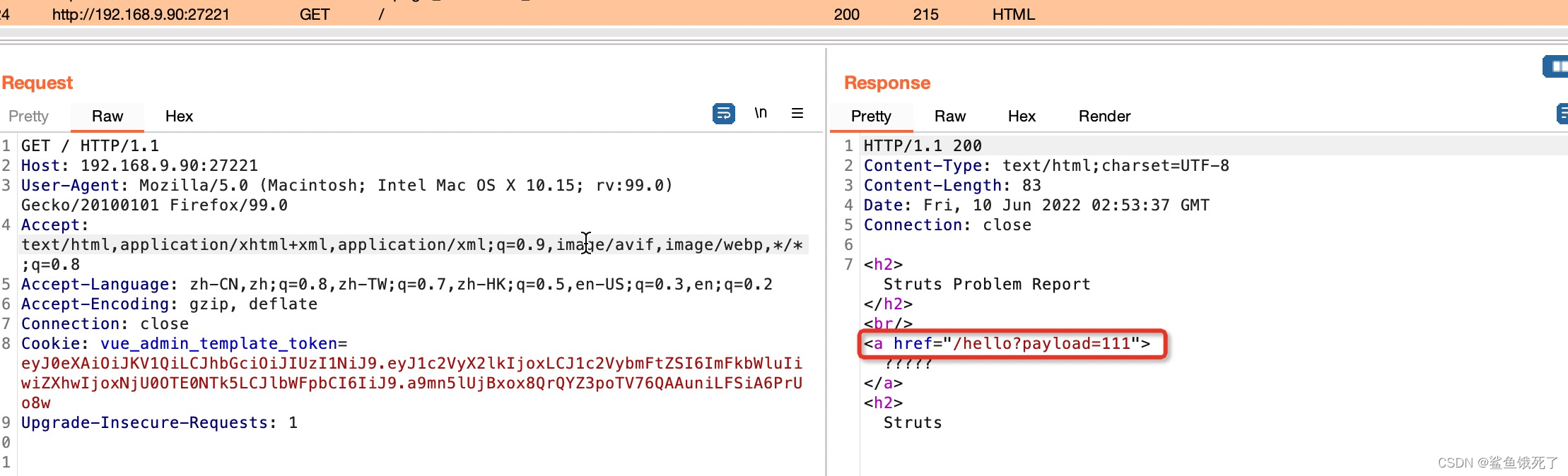
Task: Click the 'GET / HTTP/1.1' request line
Action: click(90, 145)
